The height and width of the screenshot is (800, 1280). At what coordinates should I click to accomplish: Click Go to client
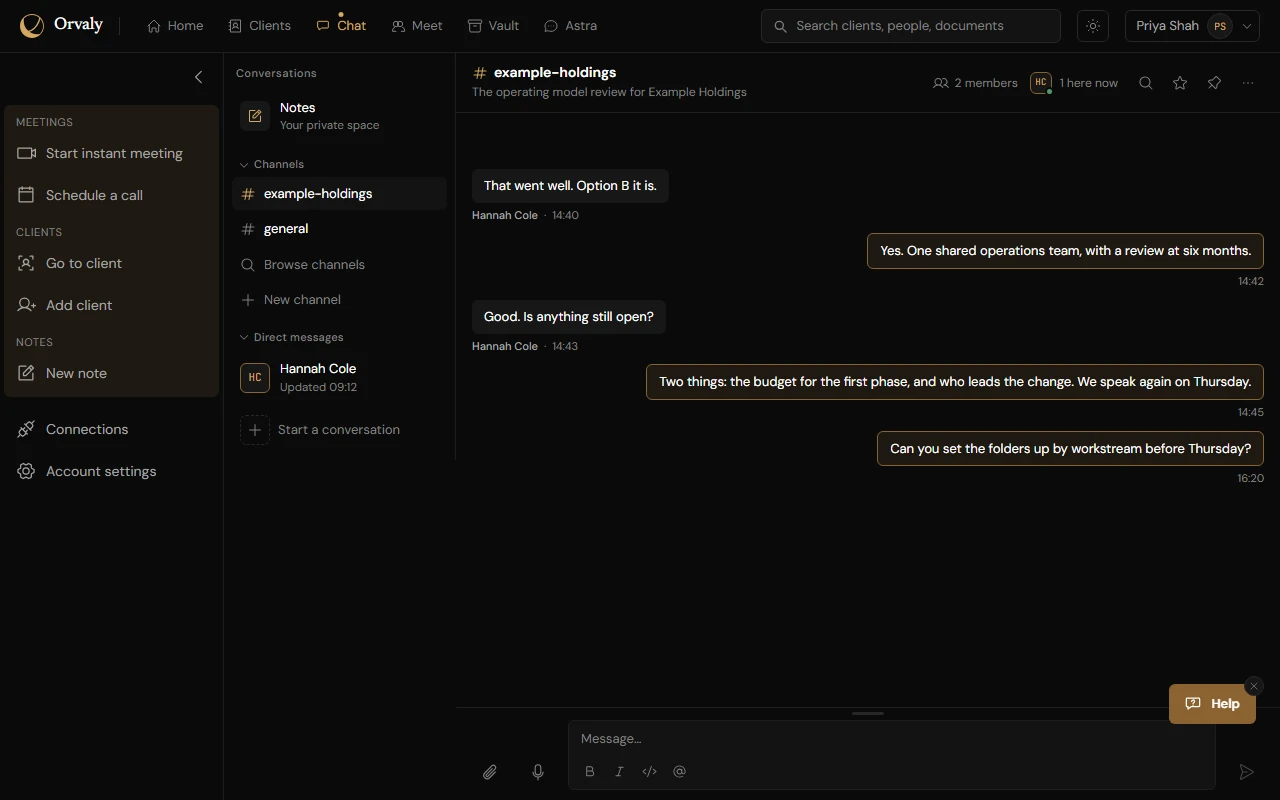pos(111,263)
